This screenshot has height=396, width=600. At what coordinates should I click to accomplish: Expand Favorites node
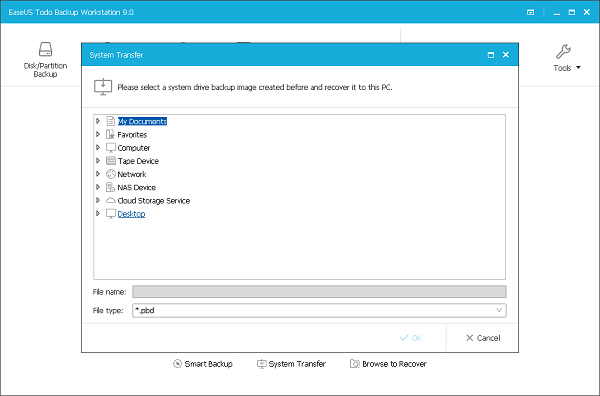coord(98,134)
